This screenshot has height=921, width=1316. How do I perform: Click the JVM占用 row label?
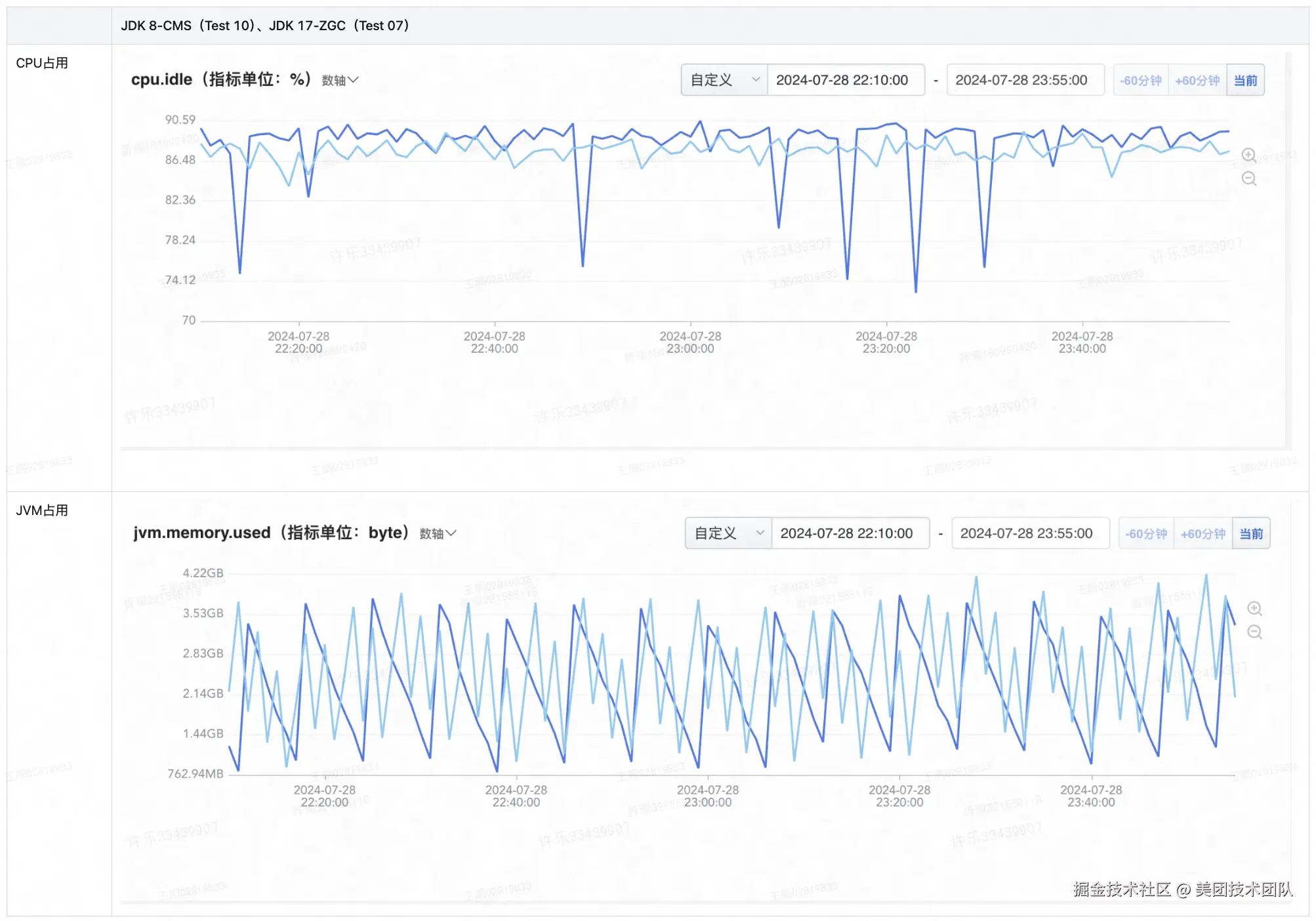click(x=42, y=510)
